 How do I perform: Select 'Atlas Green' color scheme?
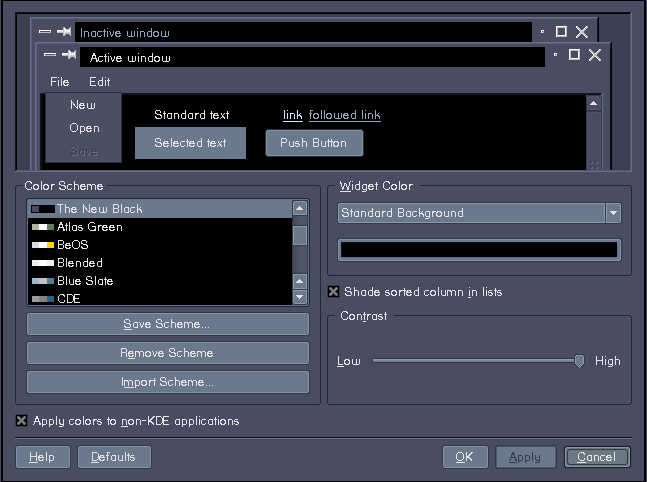tap(160, 227)
